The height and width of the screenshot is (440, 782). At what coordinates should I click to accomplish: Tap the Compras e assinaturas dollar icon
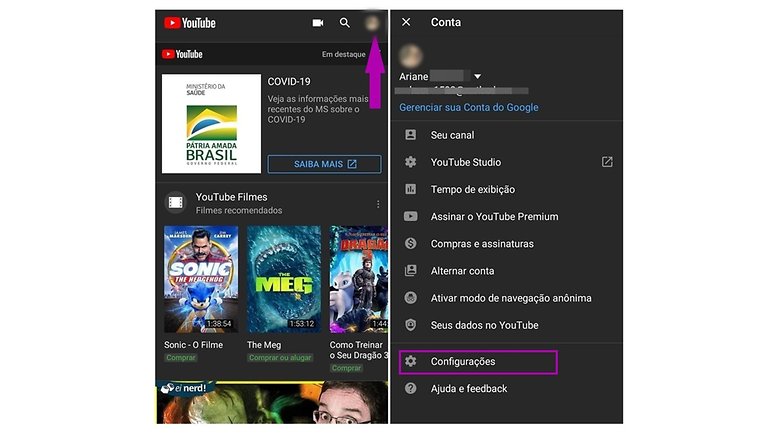pos(410,243)
